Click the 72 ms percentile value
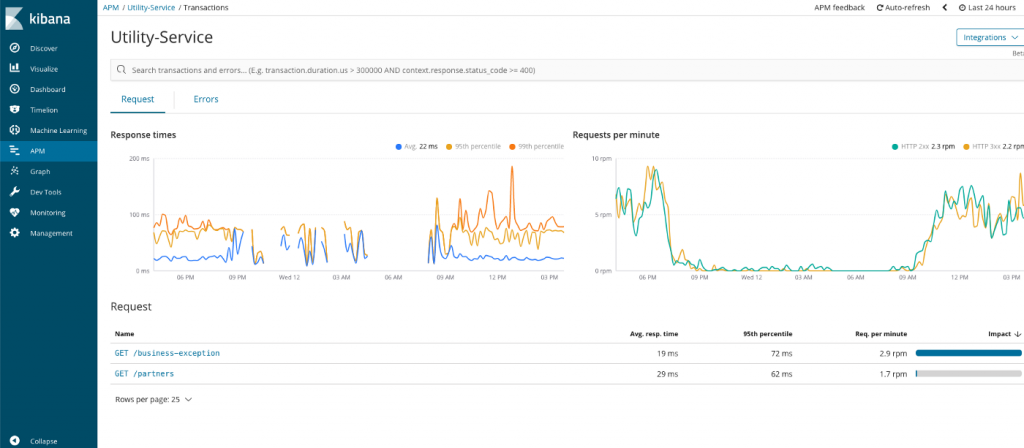 tap(782, 353)
